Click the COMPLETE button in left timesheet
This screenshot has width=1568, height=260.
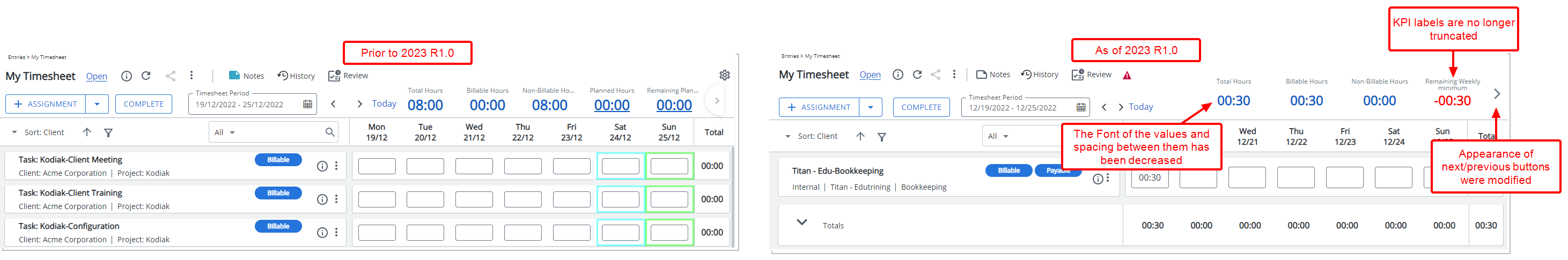pos(144,104)
